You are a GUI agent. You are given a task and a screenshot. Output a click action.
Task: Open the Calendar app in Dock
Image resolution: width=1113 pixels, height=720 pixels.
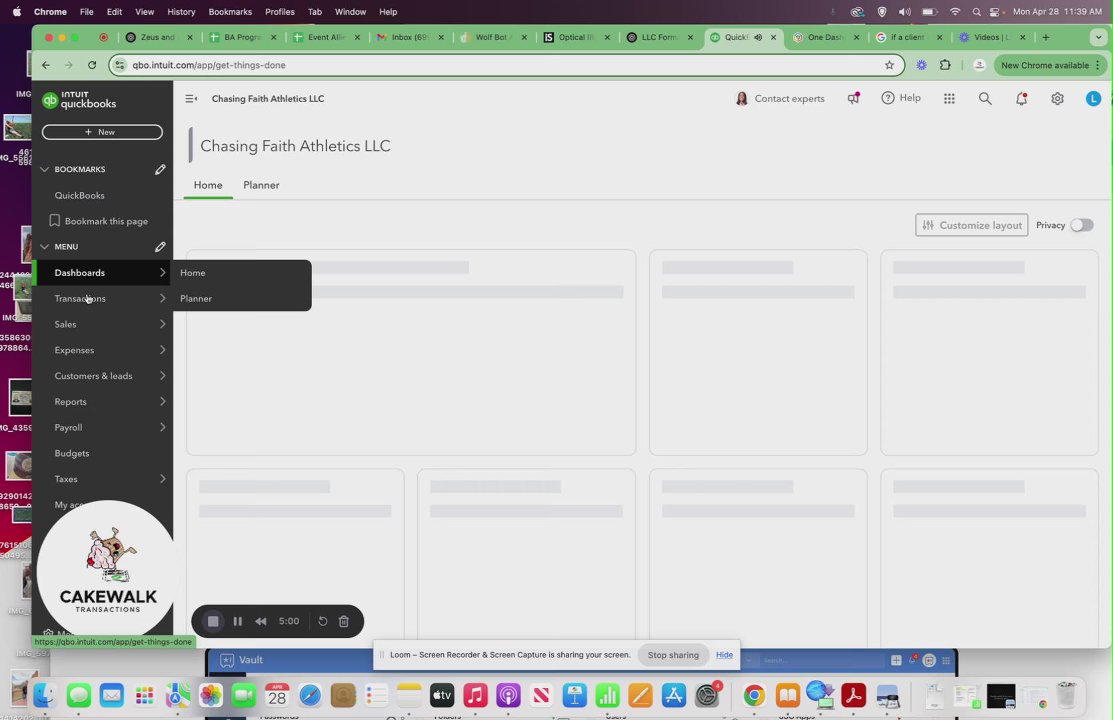pyautogui.click(x=277, y=695)
